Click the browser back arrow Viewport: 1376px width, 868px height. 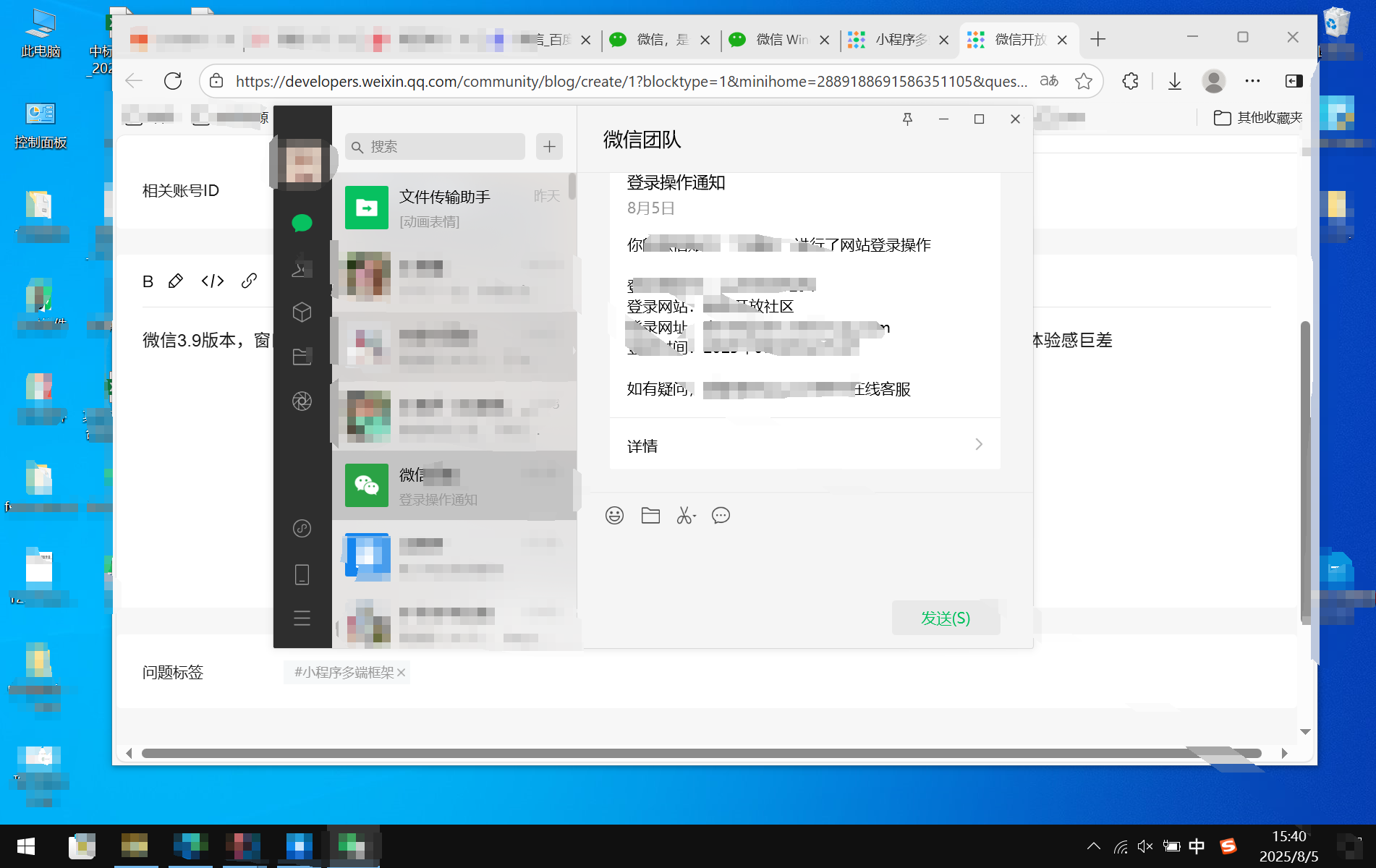[x=134, y=81]
